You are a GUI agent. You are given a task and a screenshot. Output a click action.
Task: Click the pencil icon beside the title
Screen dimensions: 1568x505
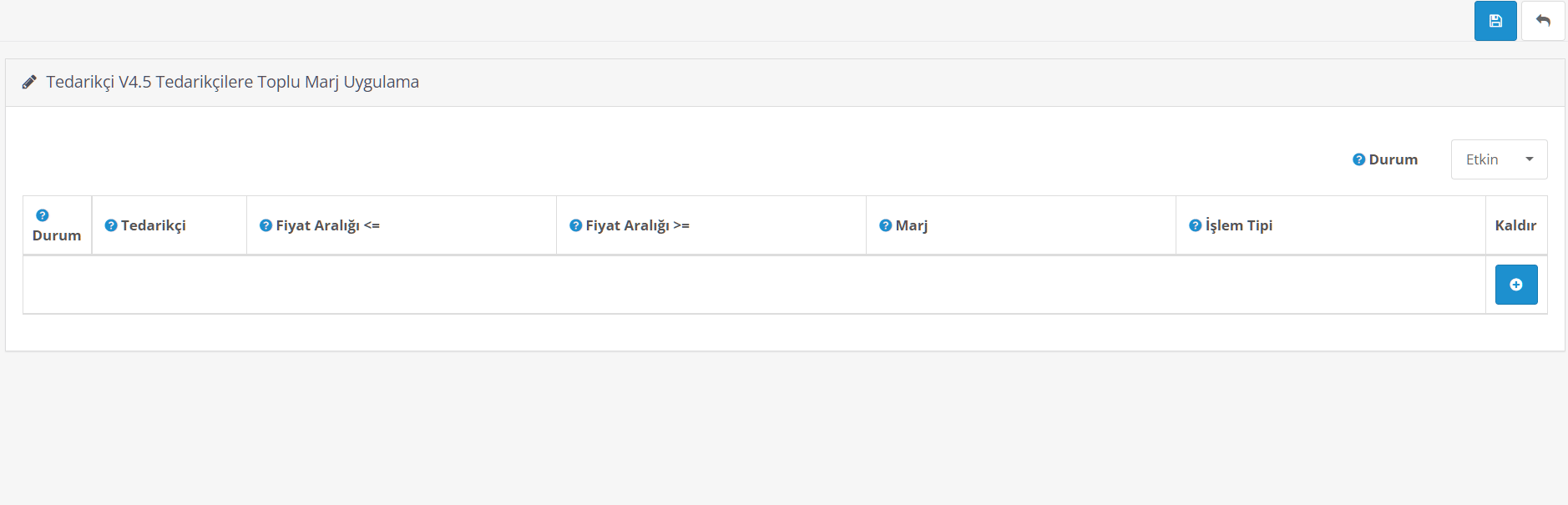[x=29, y=82]
